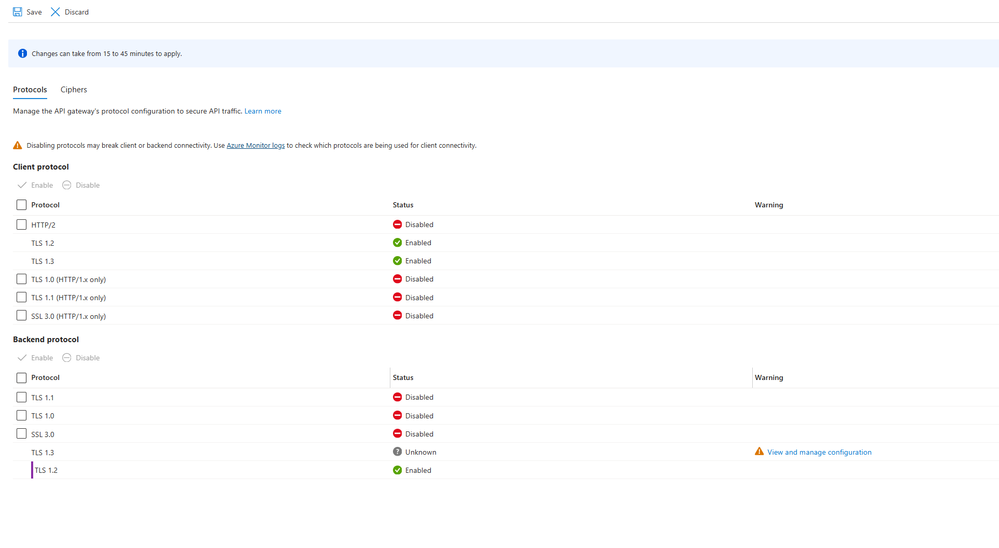The height and width of the screenshot is (548, 999).
Task: Tick the HTTP/2 checkbox
Action: 21,224
